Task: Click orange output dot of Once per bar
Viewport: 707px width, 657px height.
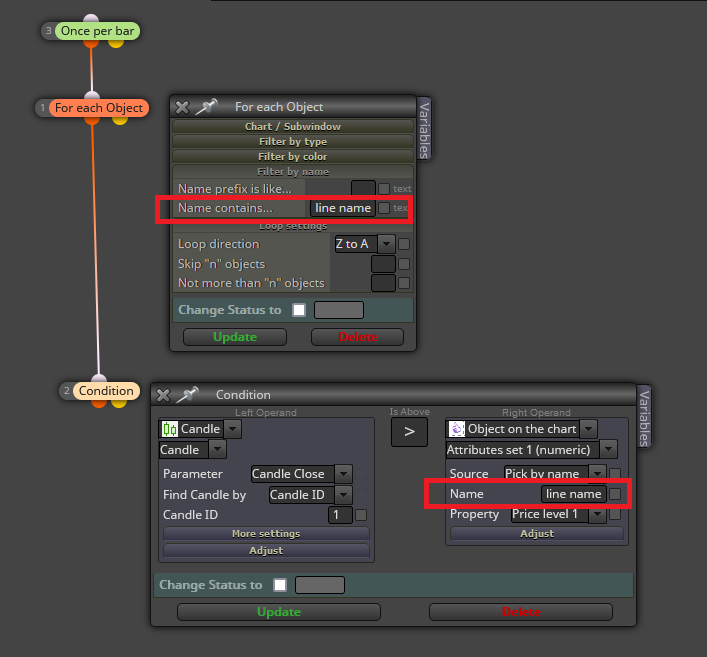Action: click(x=91, y=43)
